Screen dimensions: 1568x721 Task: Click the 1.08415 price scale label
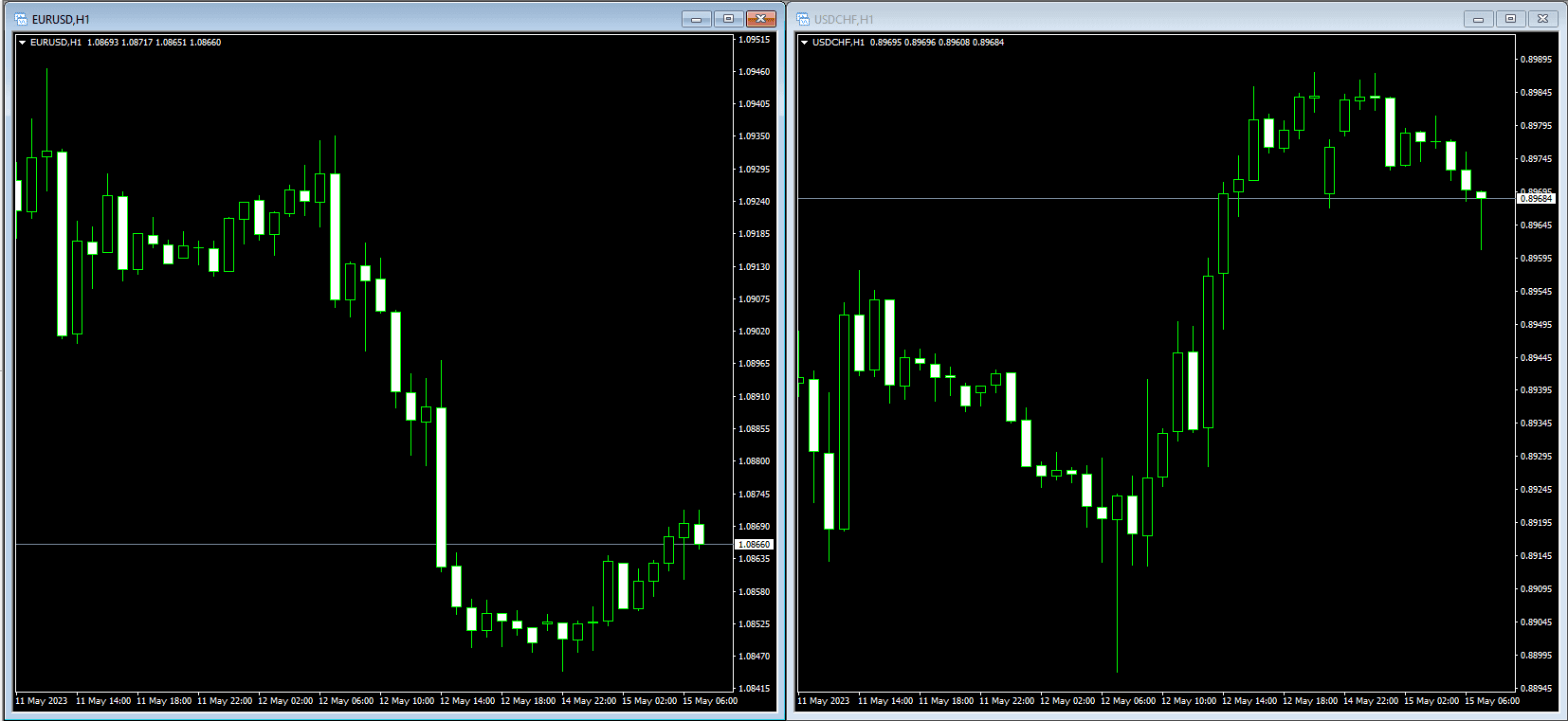(x=755, y=689)
